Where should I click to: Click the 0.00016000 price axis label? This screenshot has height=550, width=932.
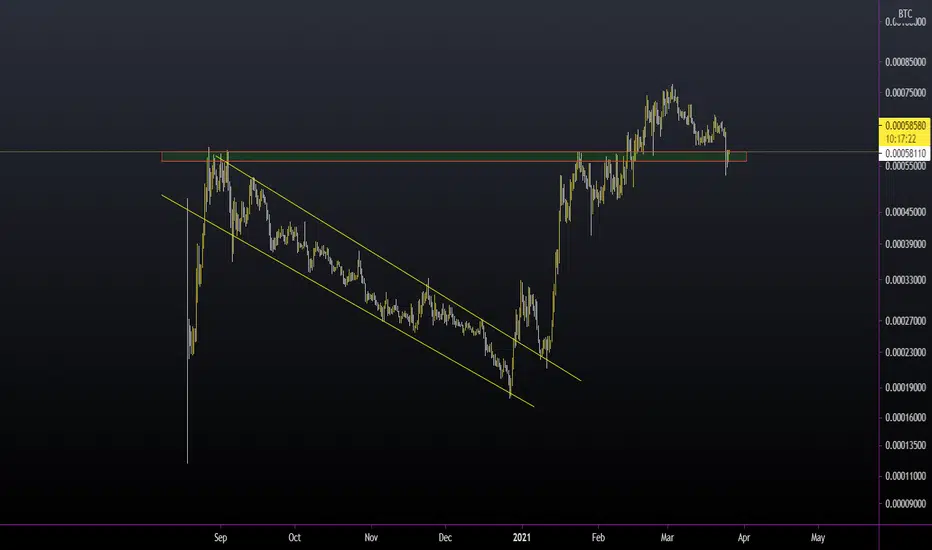coord(905,417)
